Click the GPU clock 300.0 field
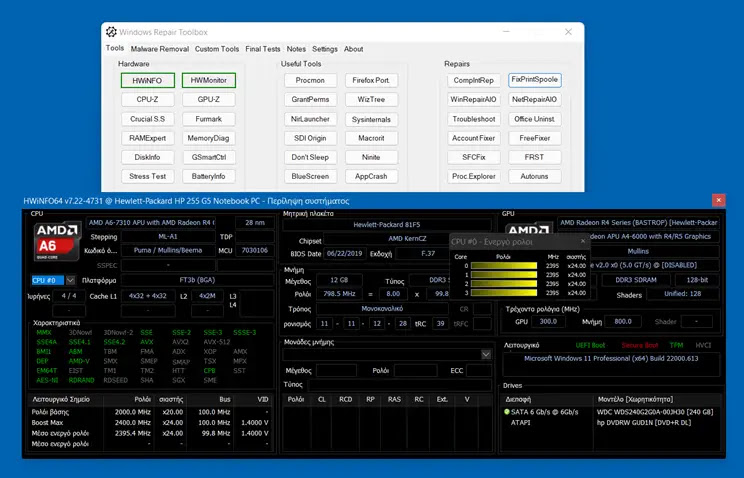Screen dimensions: 744x478 [x=548, y=321]
